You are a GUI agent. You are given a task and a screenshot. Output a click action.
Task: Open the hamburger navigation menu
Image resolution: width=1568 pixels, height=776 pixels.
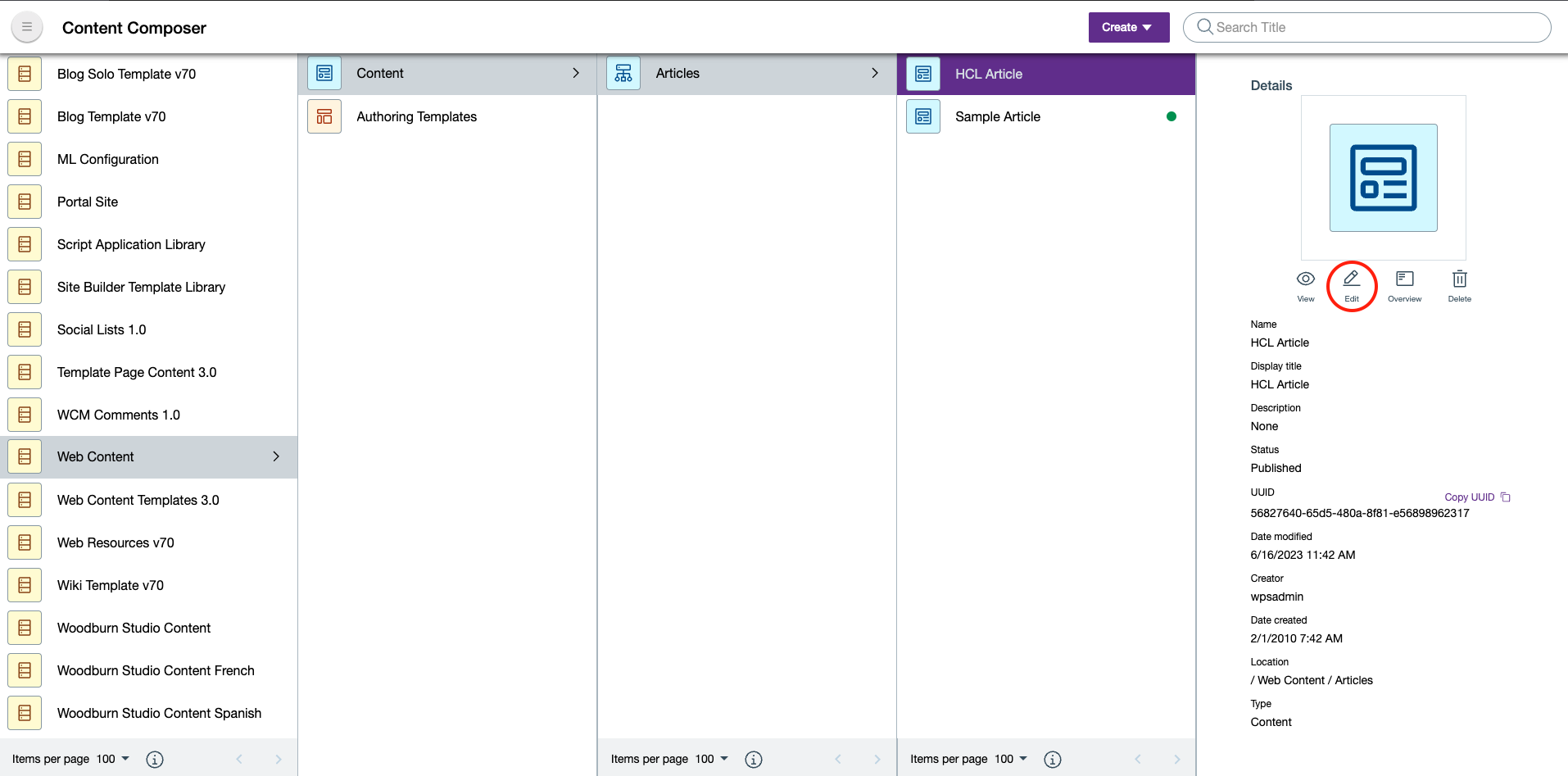pyautogui.click(x=27, y=27)
